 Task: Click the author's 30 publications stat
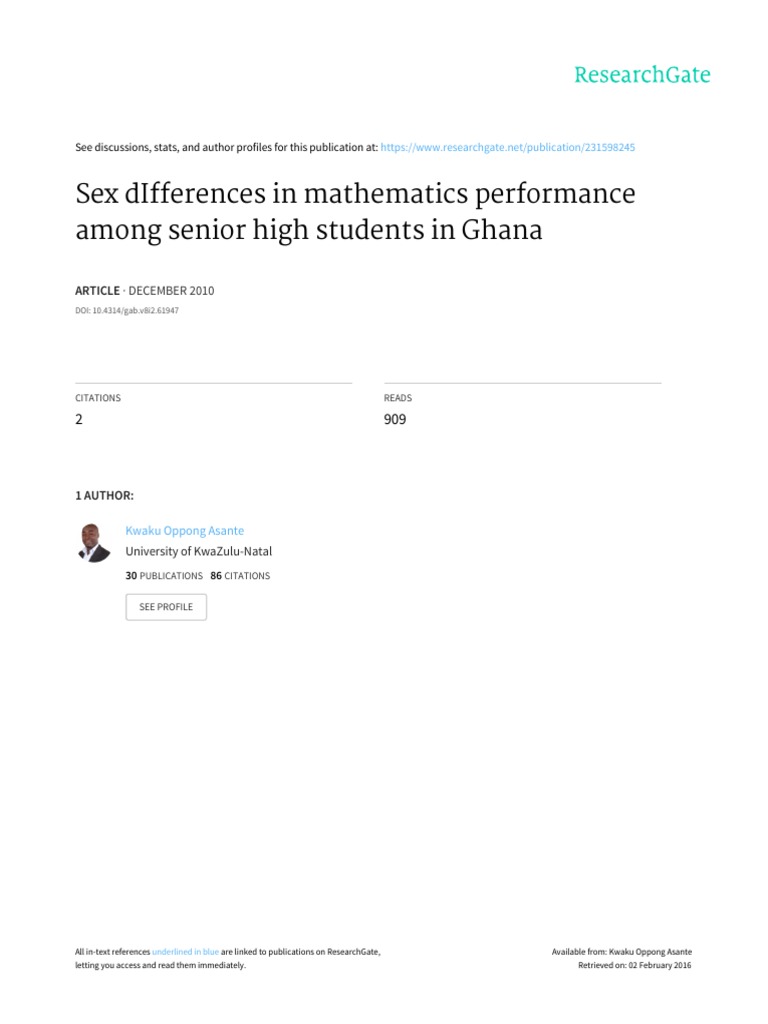coord(163,576)
